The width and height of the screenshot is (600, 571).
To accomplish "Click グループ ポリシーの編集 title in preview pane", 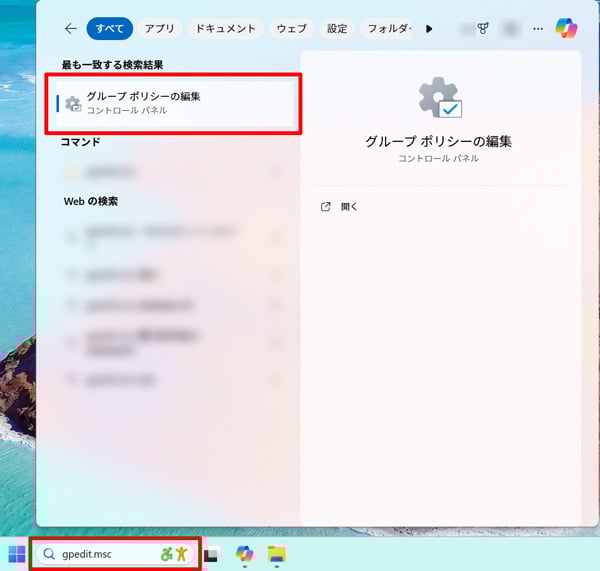I will (x=439, y=142).
